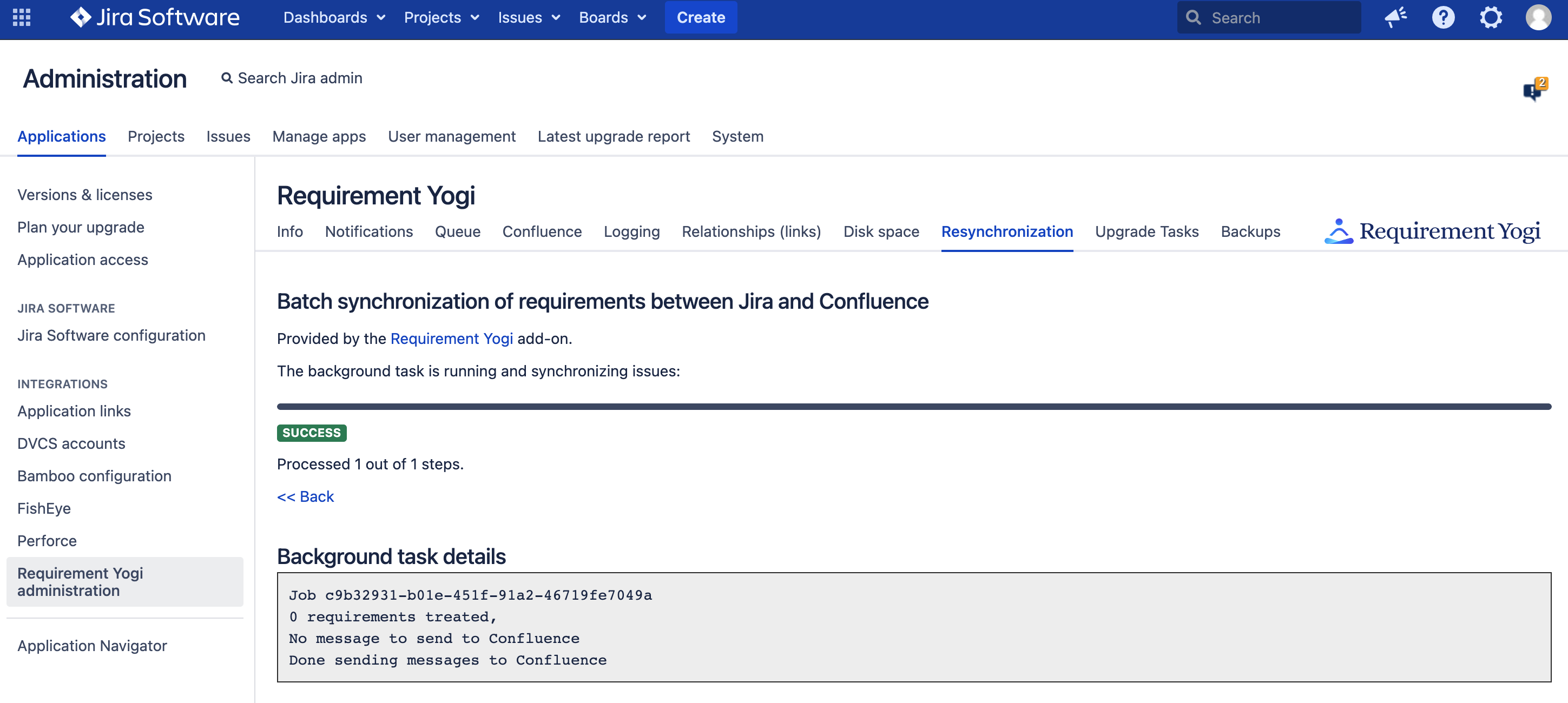Click the Jira Software logo
The image size is (1568, 703).
click(x=155, y=17)
